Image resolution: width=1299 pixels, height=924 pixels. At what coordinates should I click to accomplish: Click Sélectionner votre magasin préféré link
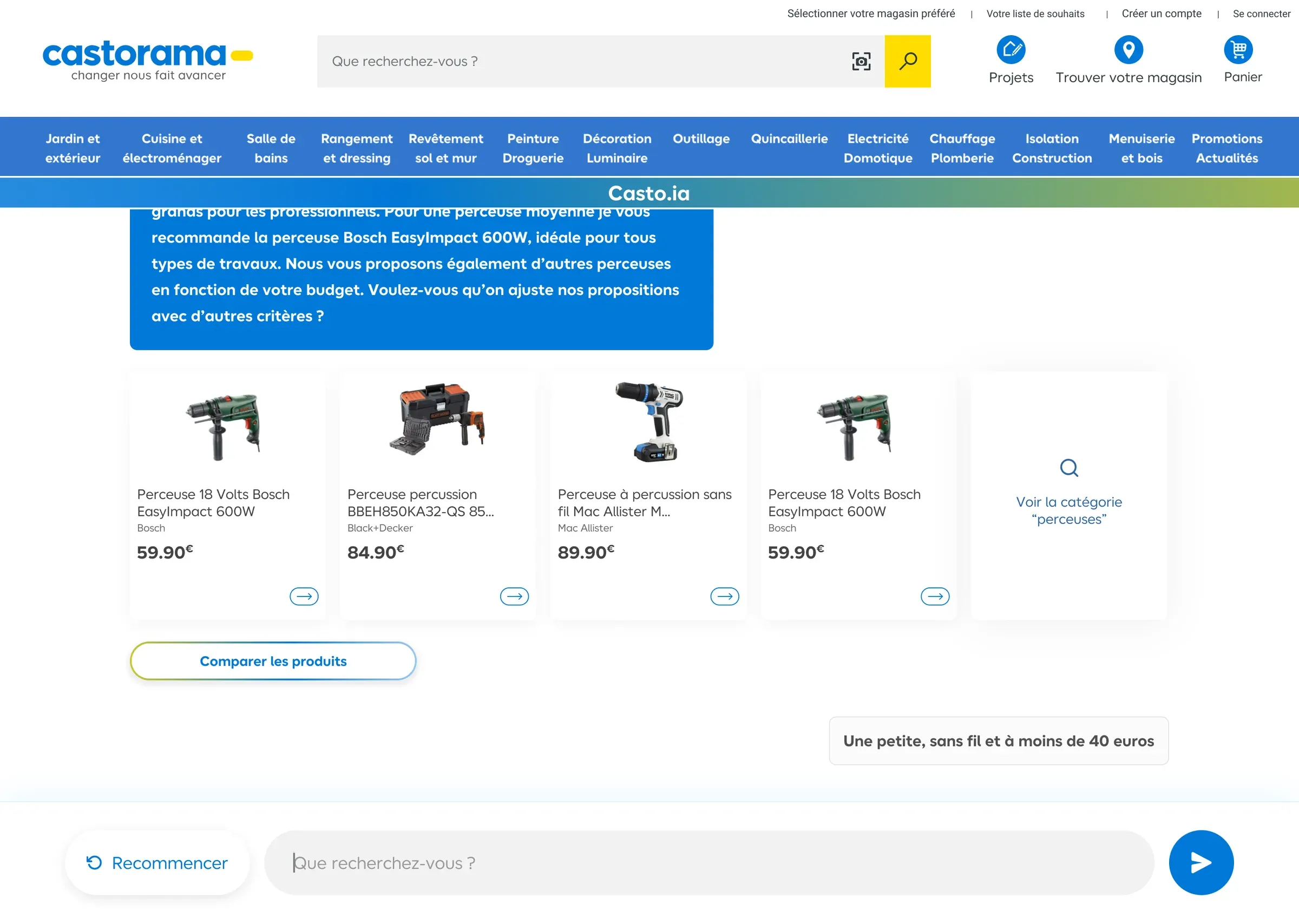pos(871,13)
